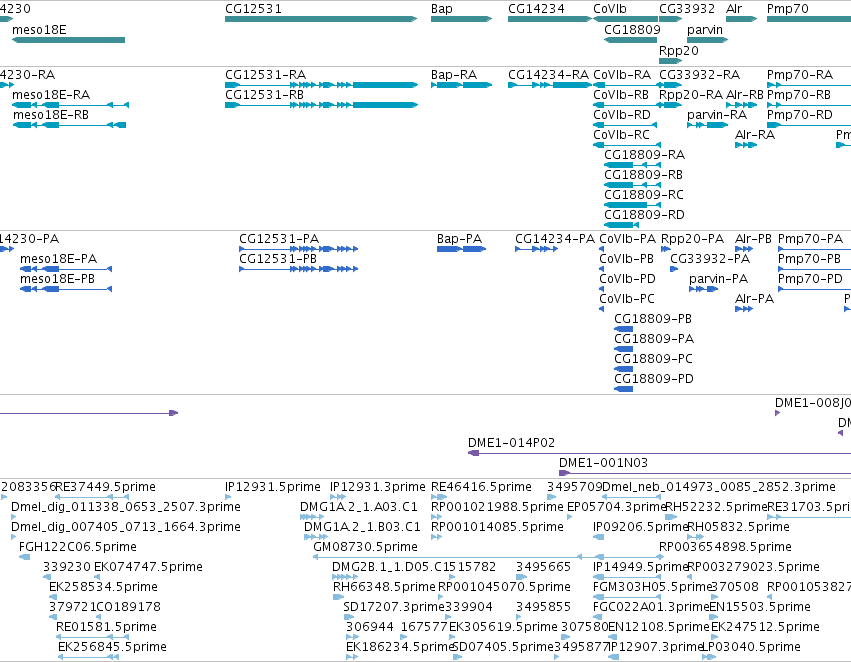Select transcript CG18809-RC

pyautogui.click(x=644, y=195)
